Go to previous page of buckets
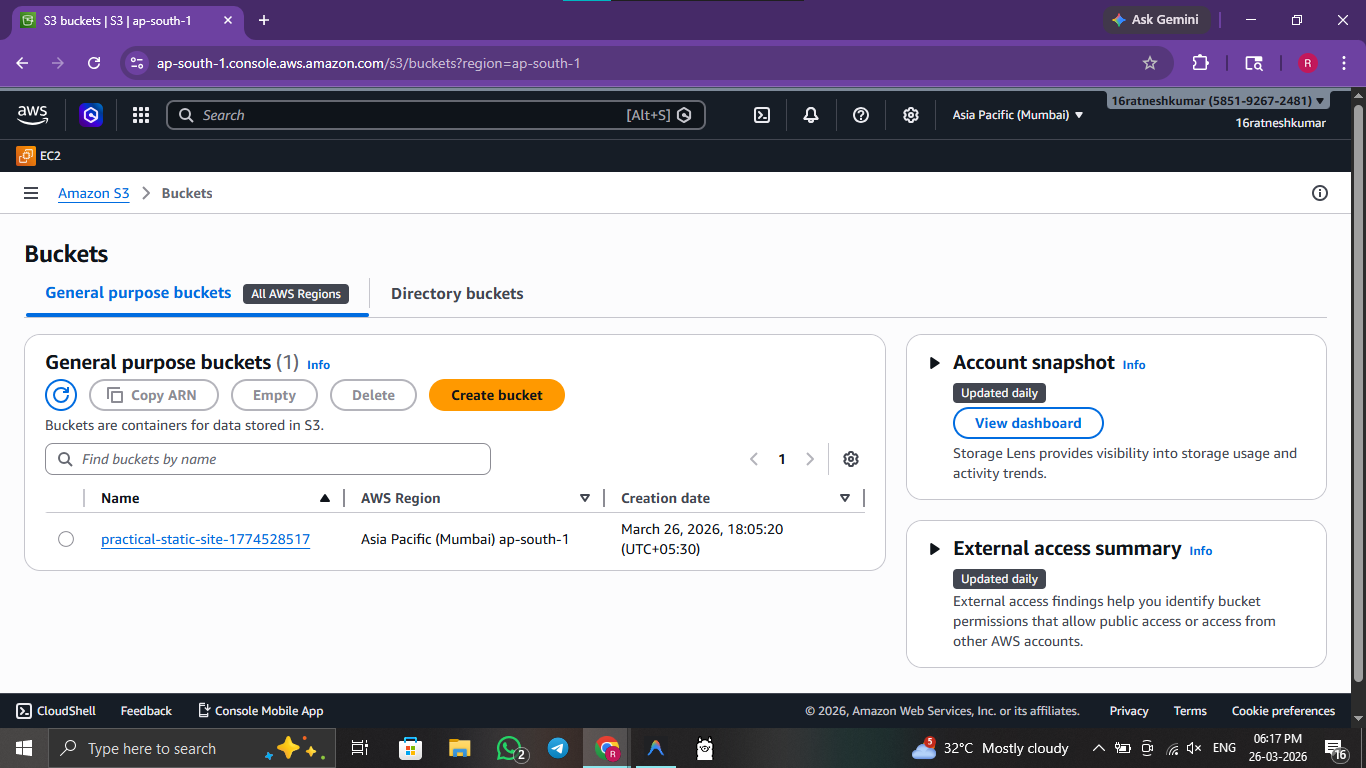 (x=754, y=459)
